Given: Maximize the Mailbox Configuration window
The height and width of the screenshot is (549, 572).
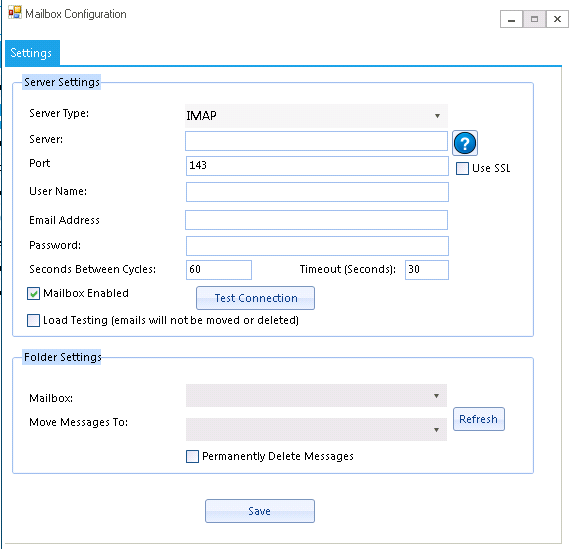Looking at the screenshot, I should [534, 19].
